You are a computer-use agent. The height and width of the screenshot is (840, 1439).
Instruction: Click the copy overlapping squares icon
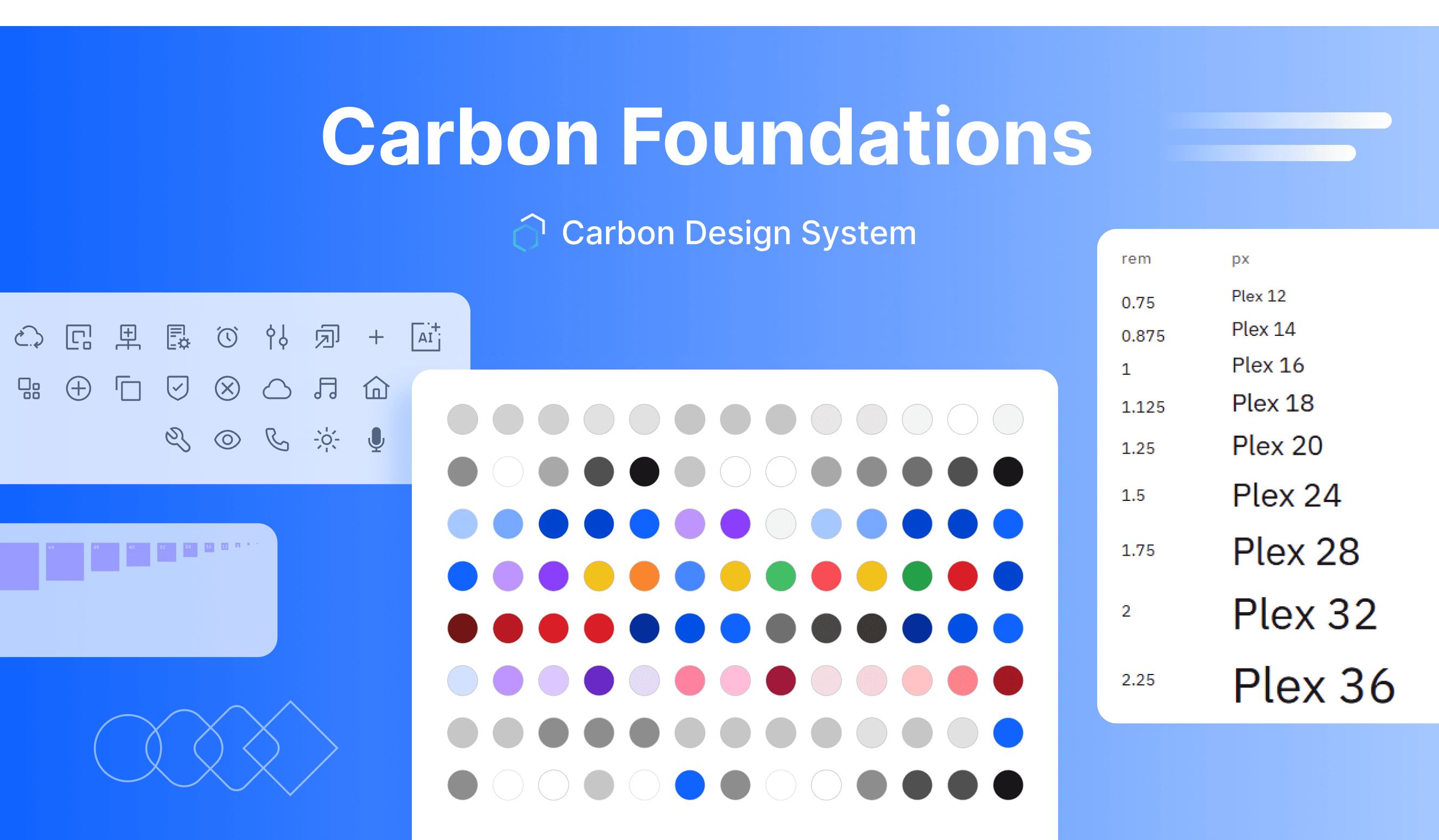tap(128, 389)
